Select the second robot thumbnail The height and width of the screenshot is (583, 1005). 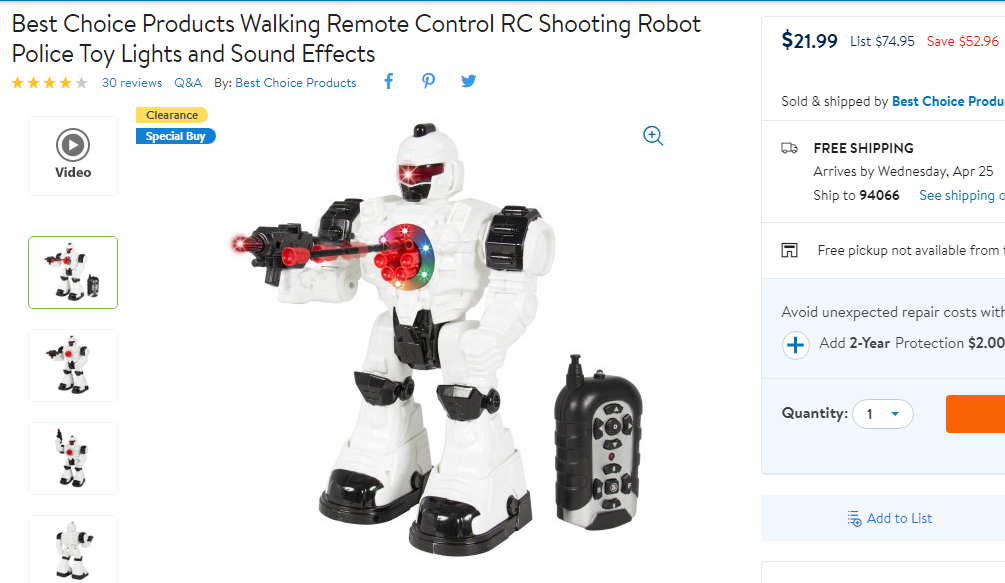coord(73,365)
